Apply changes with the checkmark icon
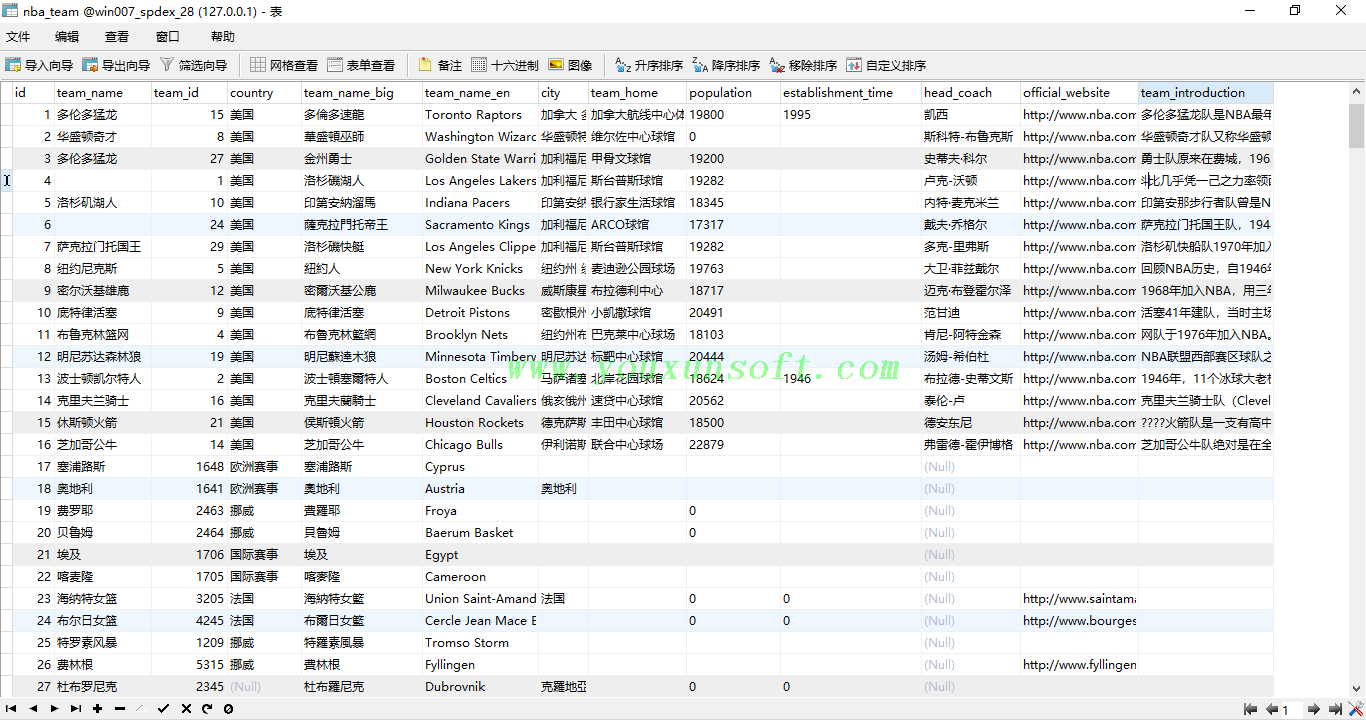Viewport: 1366px width, 720px height. pos(163,709)
